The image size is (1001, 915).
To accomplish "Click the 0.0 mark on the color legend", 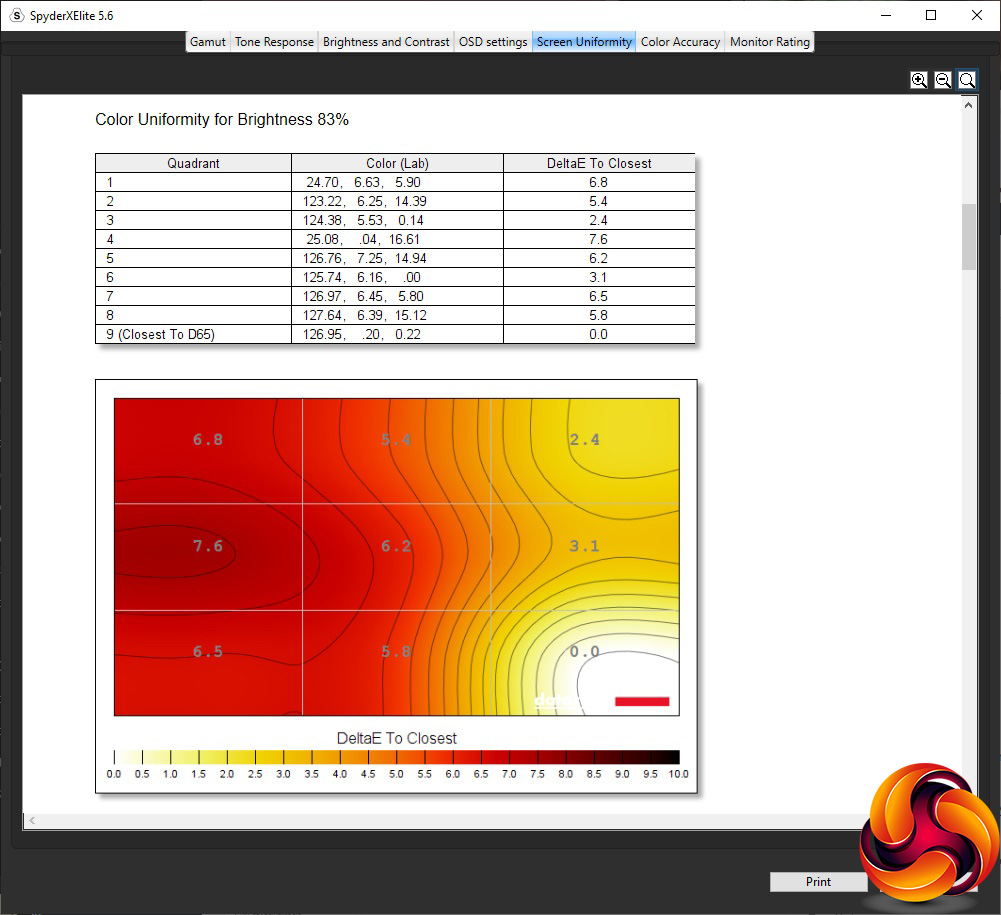I will tap(114, 775).
